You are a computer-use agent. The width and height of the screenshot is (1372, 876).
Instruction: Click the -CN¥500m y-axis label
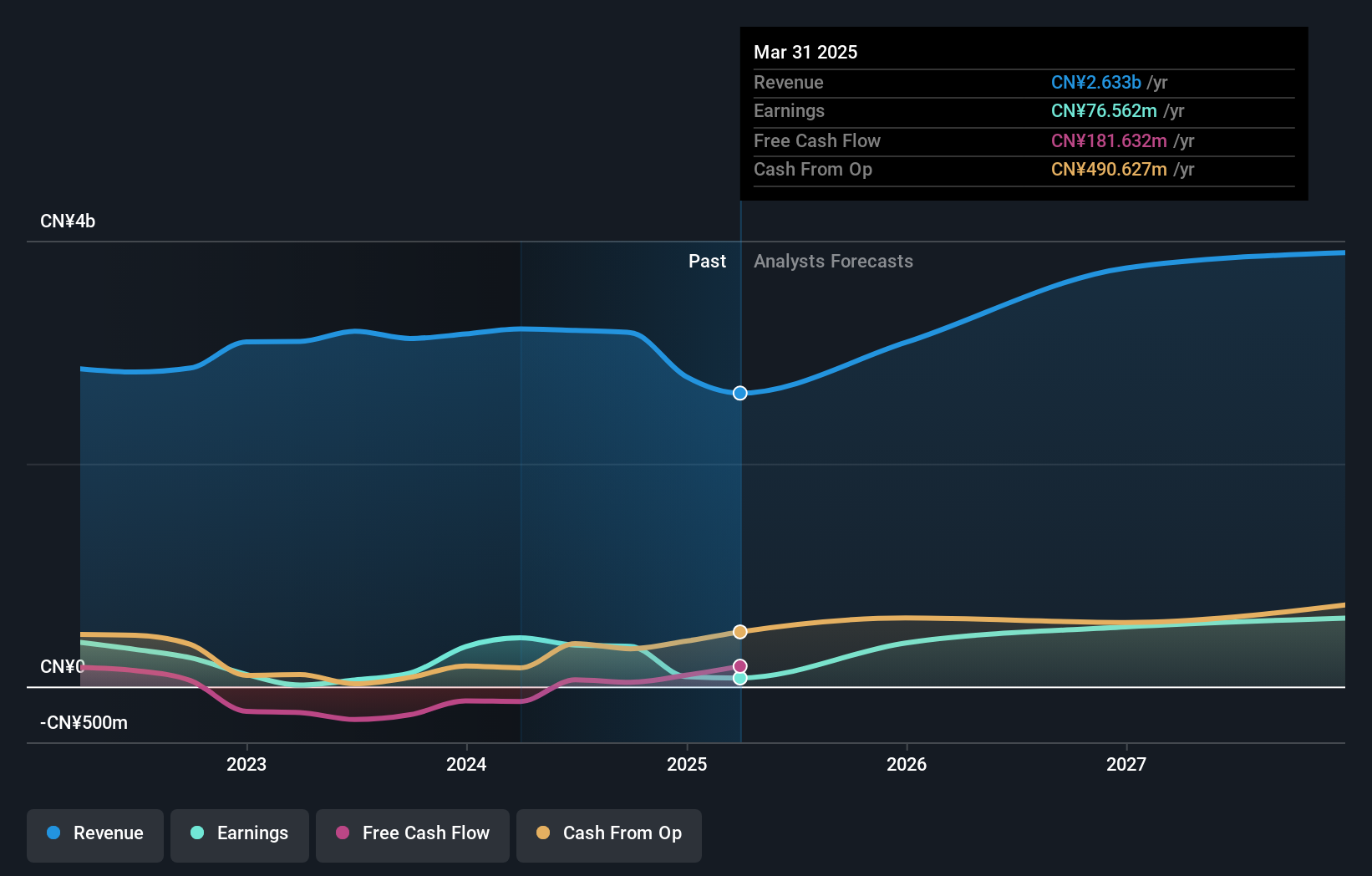coord(84,723)
